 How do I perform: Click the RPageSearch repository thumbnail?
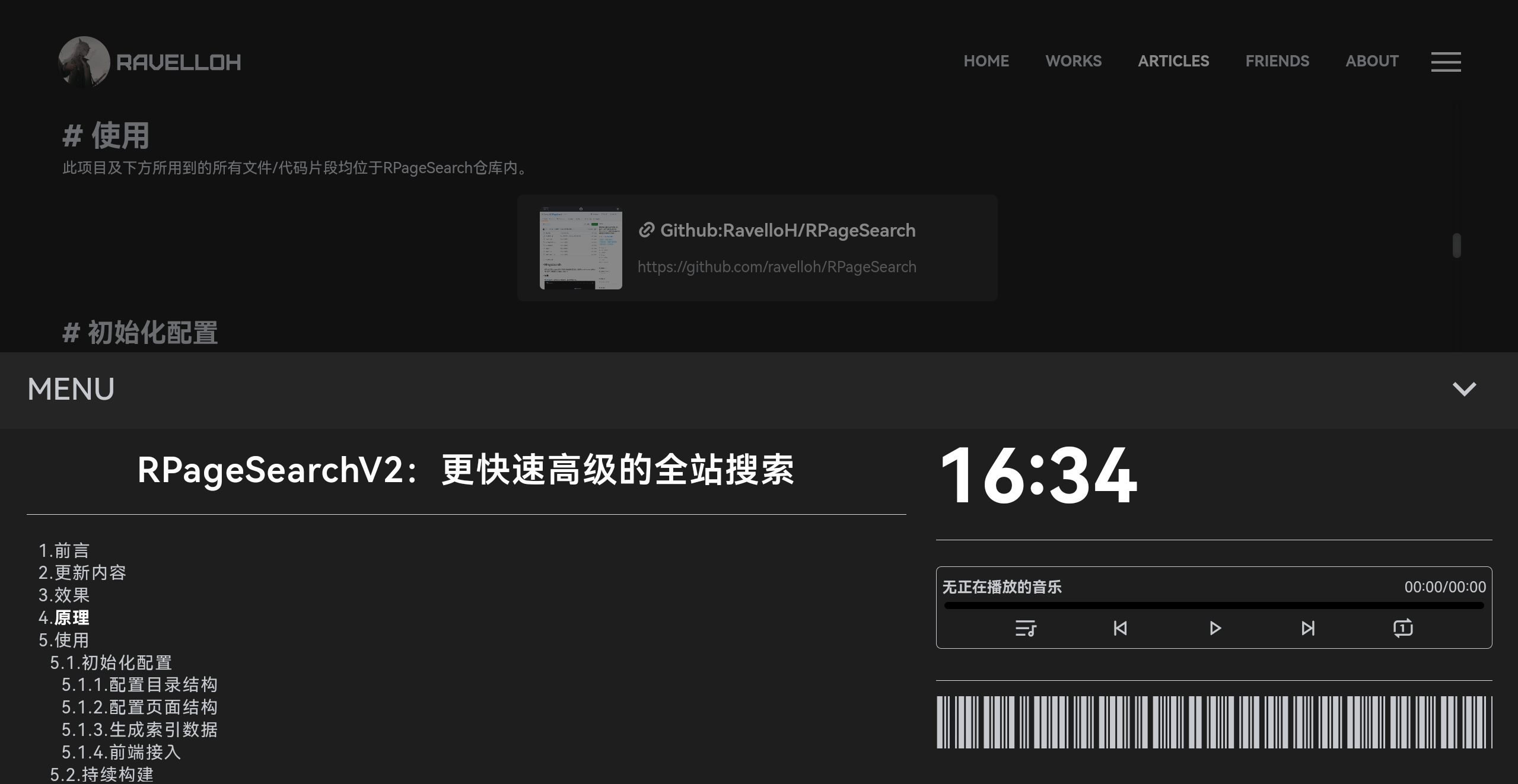pyautogui.click(x=581, y=248)
